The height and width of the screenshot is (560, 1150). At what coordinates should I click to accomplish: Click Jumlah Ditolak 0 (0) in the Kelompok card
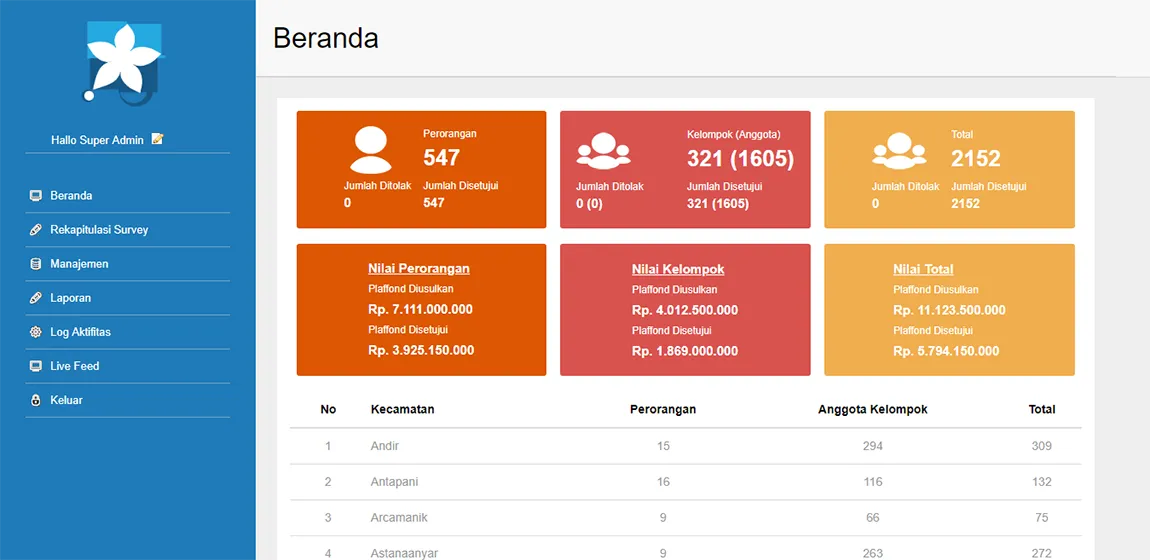(x=589, y=204)
